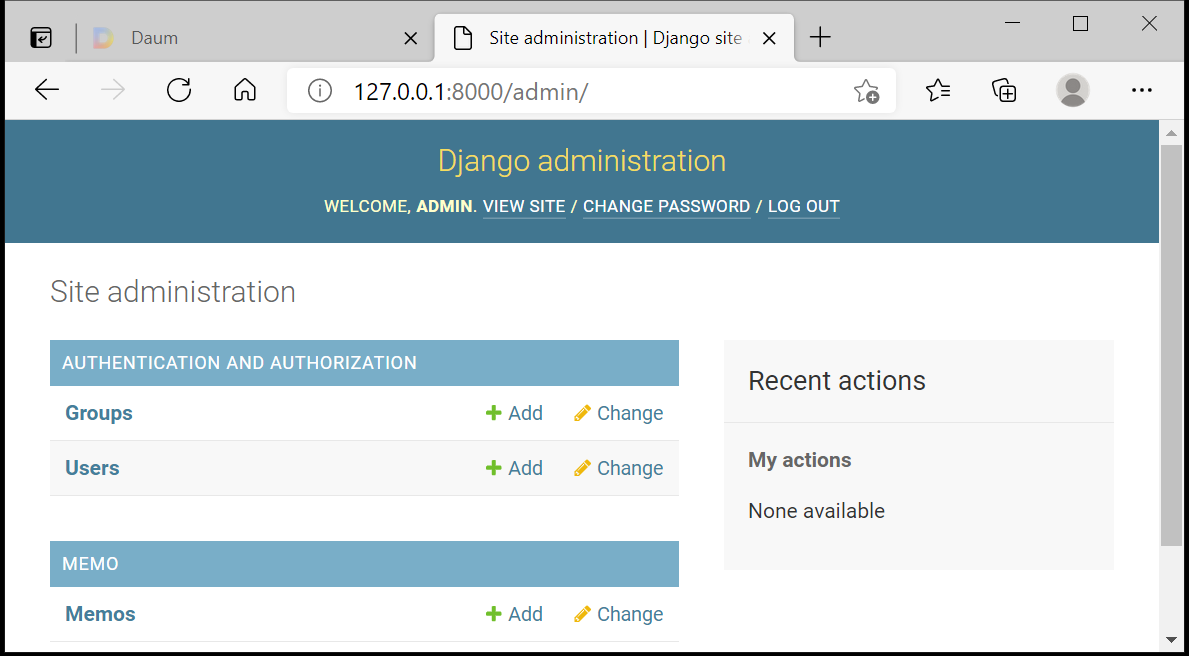Open the Users model link

[93, 468]
